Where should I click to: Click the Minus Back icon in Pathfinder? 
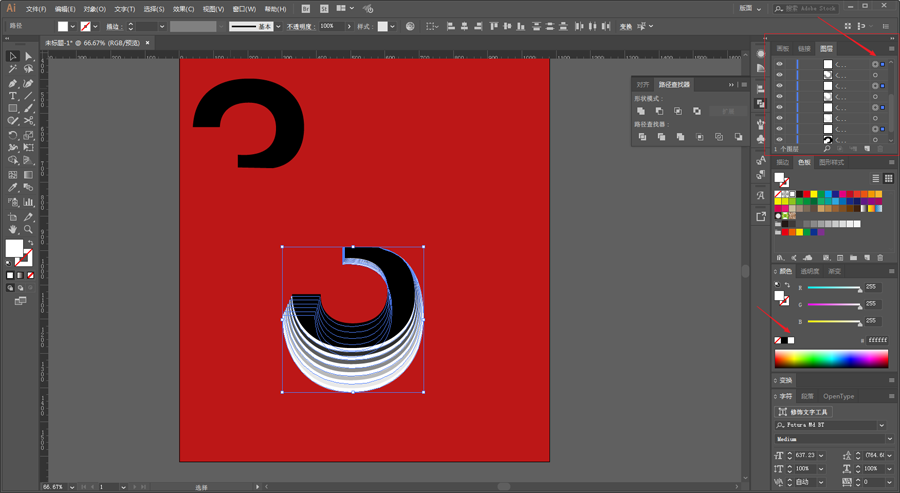(738, 137)
